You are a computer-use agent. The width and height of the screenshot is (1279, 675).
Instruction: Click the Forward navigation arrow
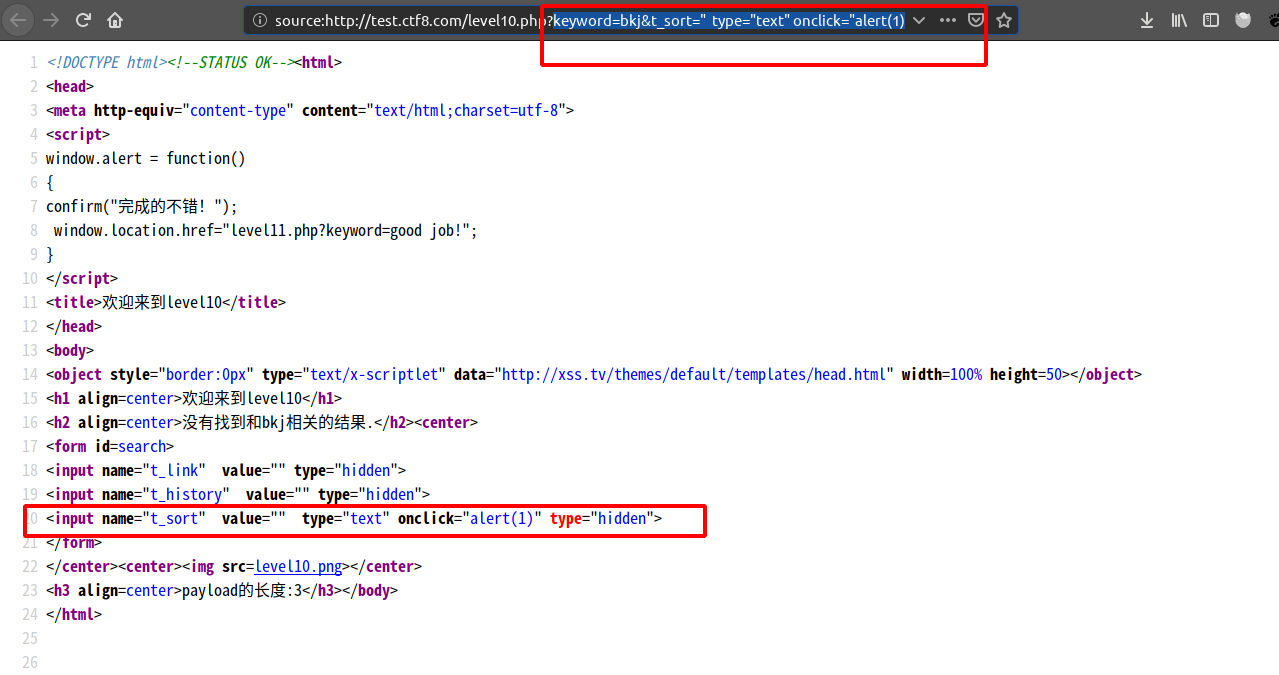(x=51, y=20)
